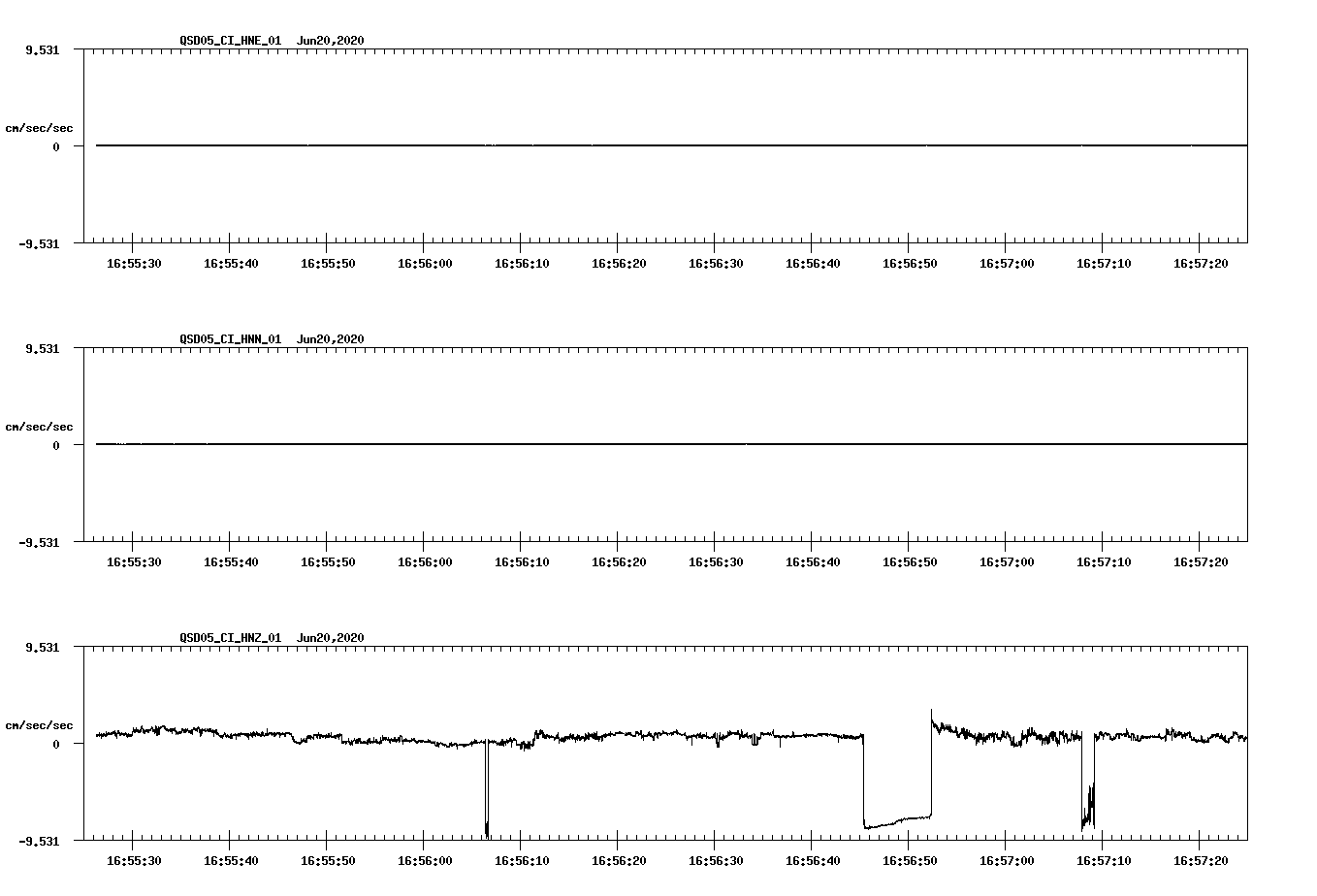The height and width of the screenshot is (896, 1317).
Task: Click 16:57:00 time label under HNE plot
Action: tap(1007, 264)
